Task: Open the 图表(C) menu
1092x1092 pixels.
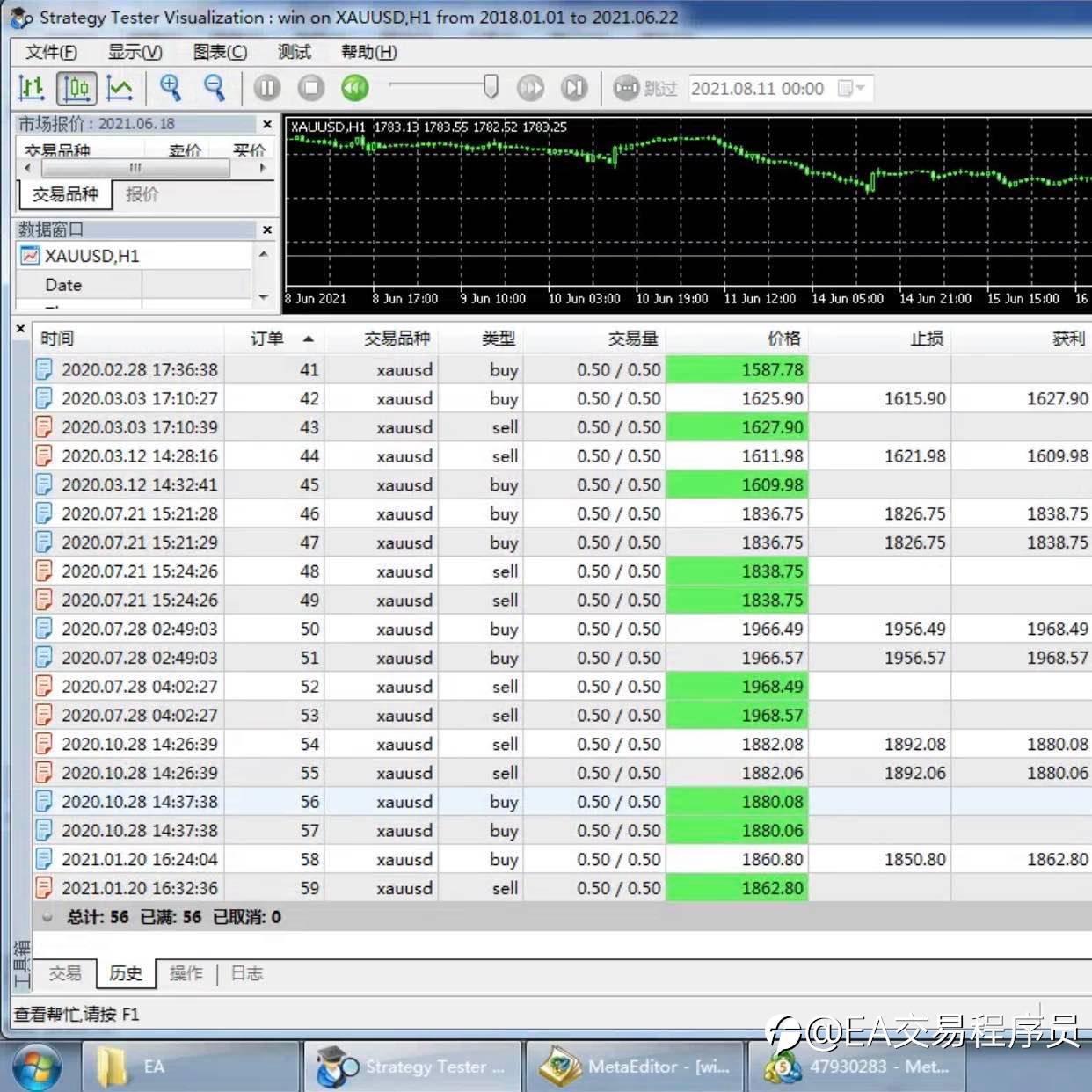Action: 220,52
